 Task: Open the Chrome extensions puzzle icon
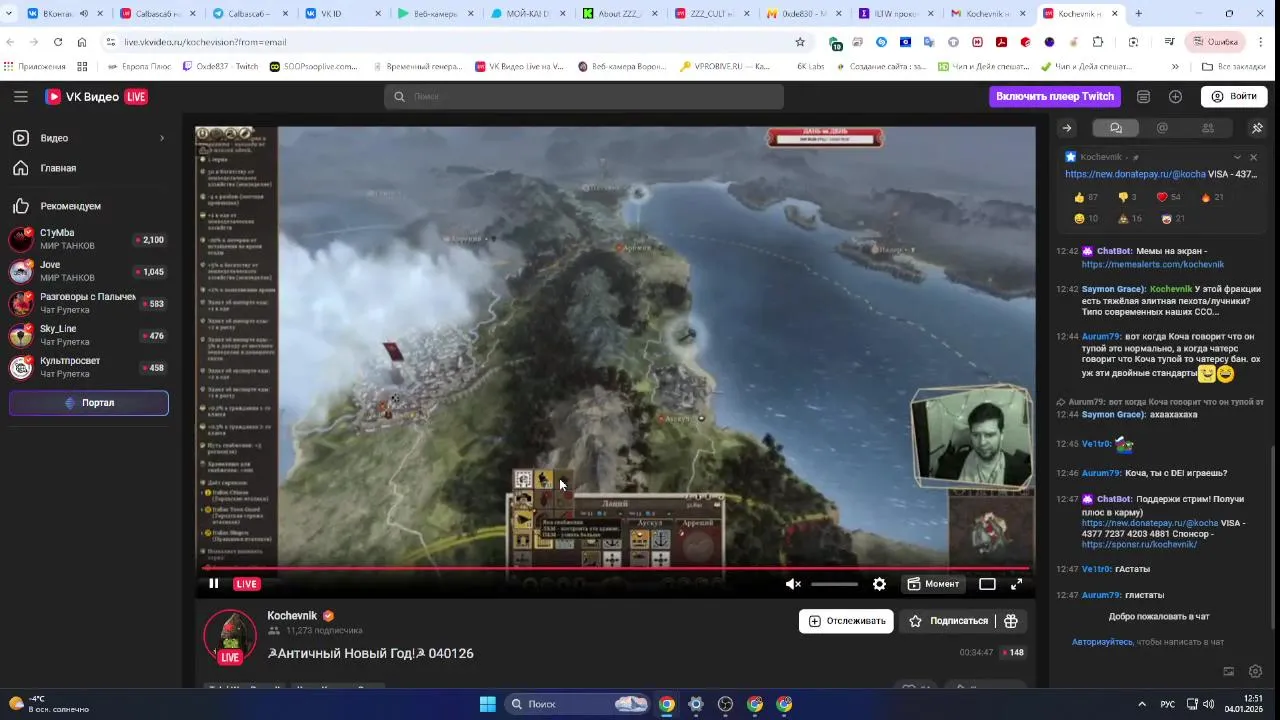click(1098, 42)
